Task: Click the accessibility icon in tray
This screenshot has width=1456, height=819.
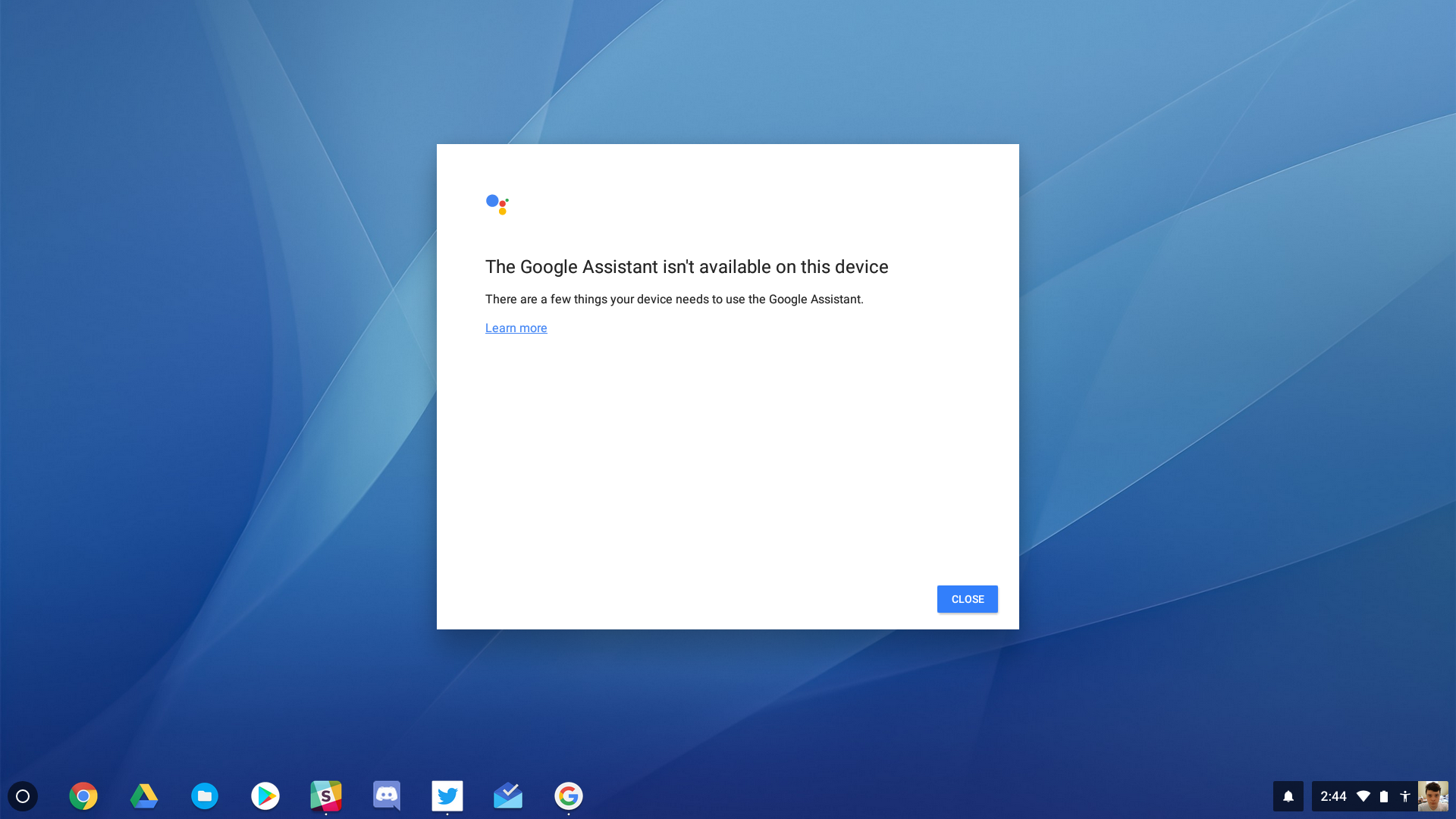Action: tap(1405, 796)
